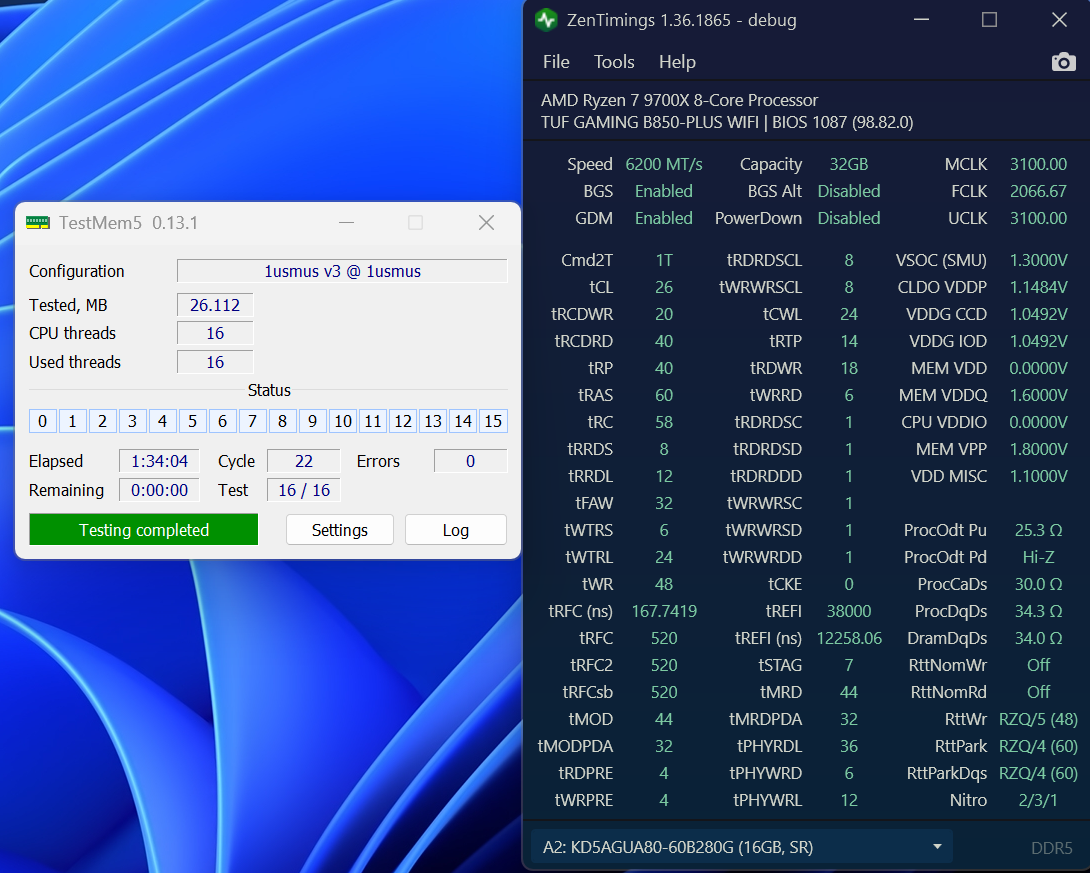Click the Test 16 / 16 field
This screenshot has width=1090, height=873.
click(304, 490)
